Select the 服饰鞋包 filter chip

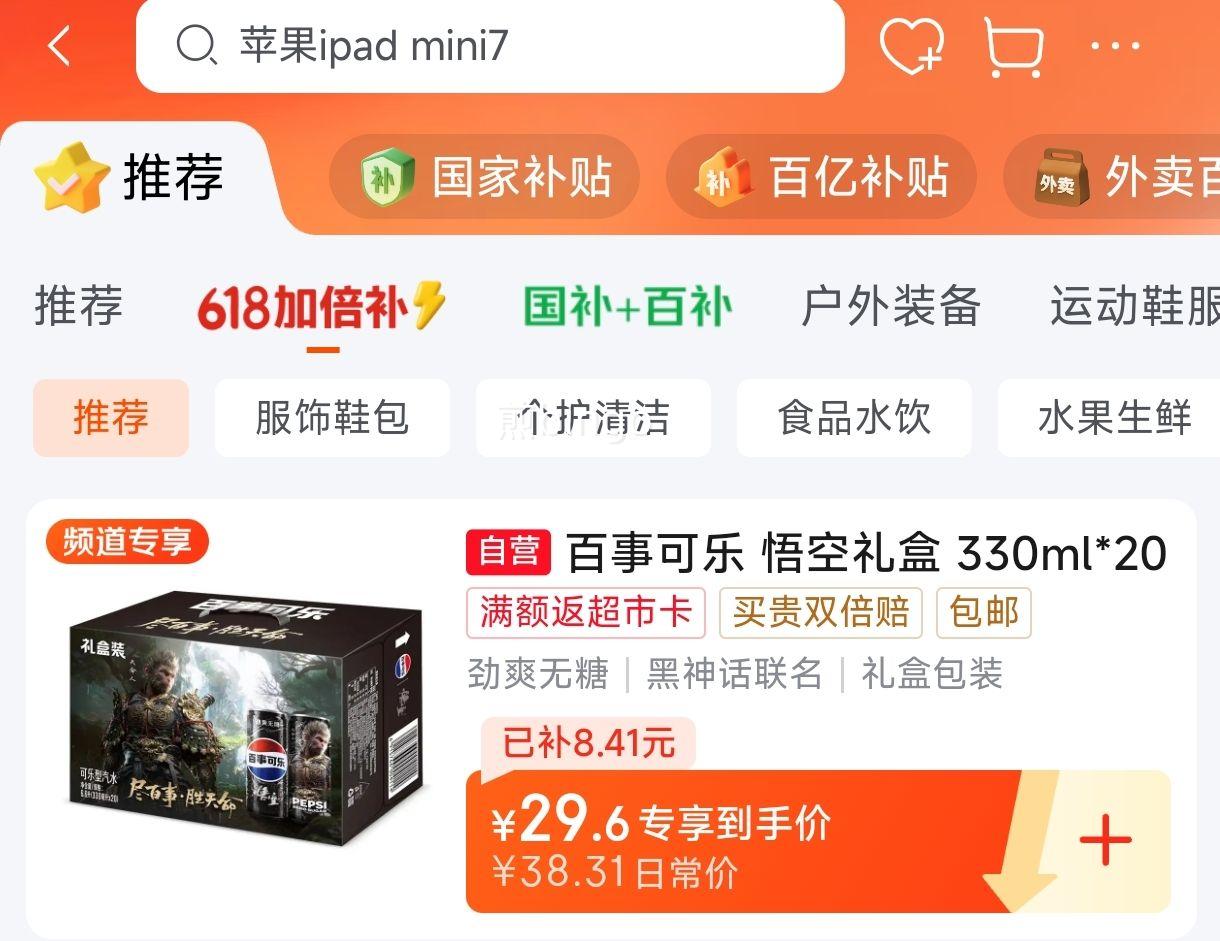click(332, 418)
